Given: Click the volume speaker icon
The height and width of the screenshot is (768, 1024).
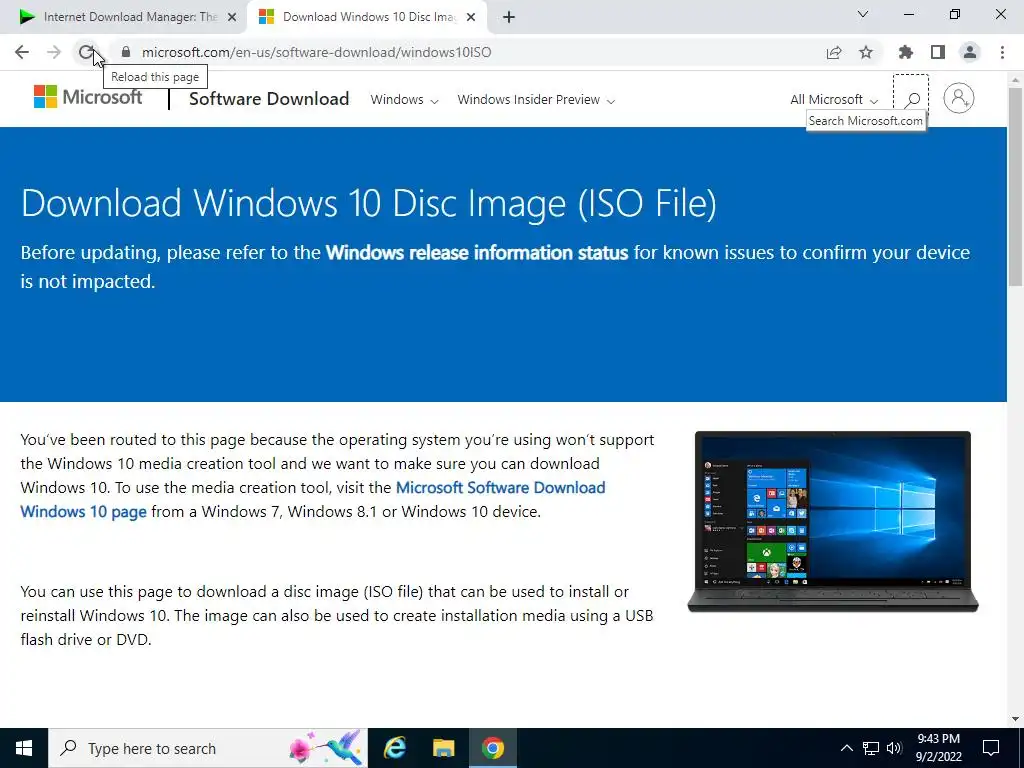Looking at the screenshot, I should 894,748.
